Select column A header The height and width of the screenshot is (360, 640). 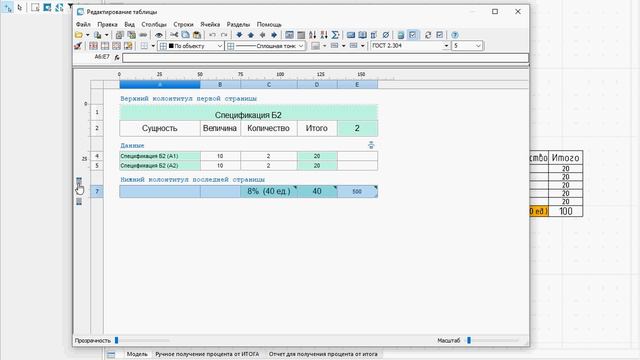(160, 84)
